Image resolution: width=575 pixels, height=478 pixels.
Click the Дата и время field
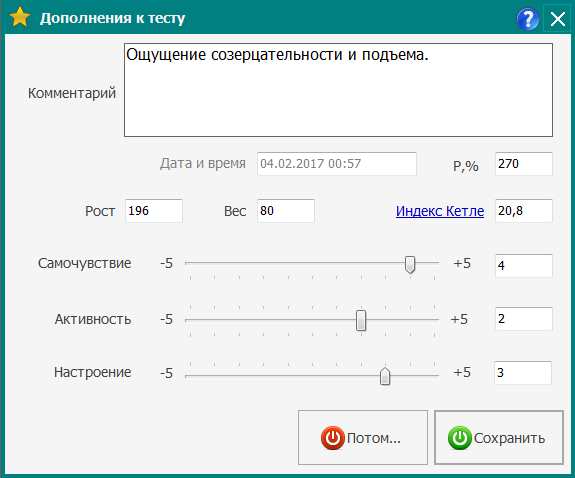(337, 164)
